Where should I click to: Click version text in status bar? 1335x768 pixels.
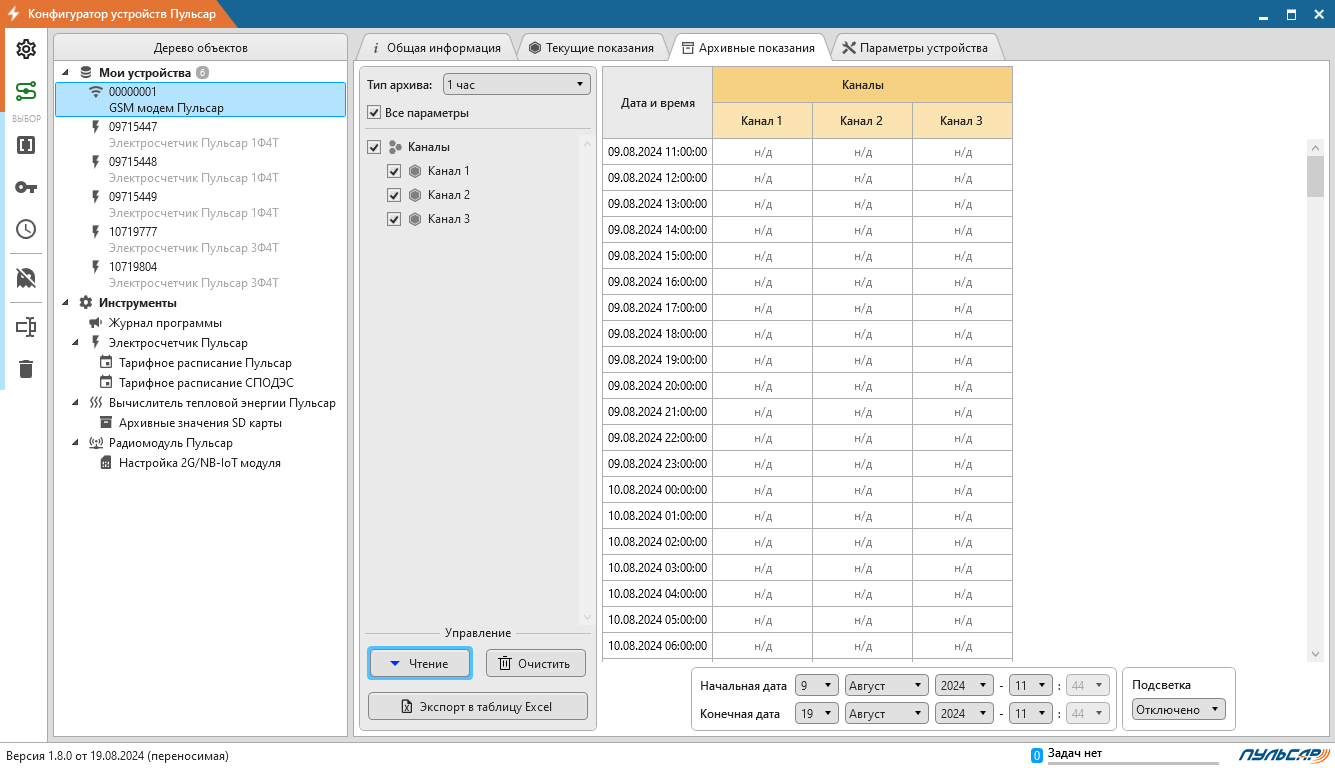click(x=118, y=756)
